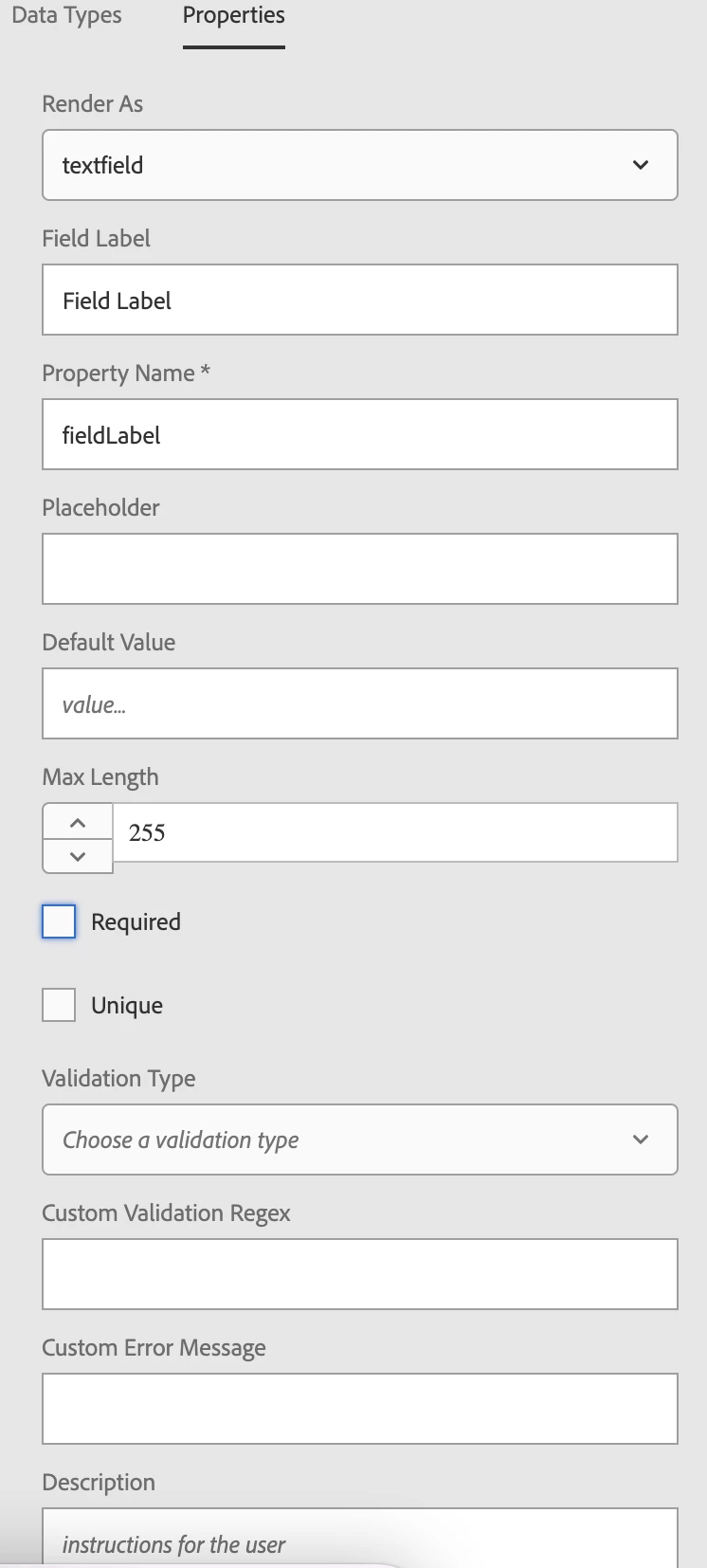This screenshot has width=707, height=1568.
Task: Click the Required label text
Action: [136, 921]
